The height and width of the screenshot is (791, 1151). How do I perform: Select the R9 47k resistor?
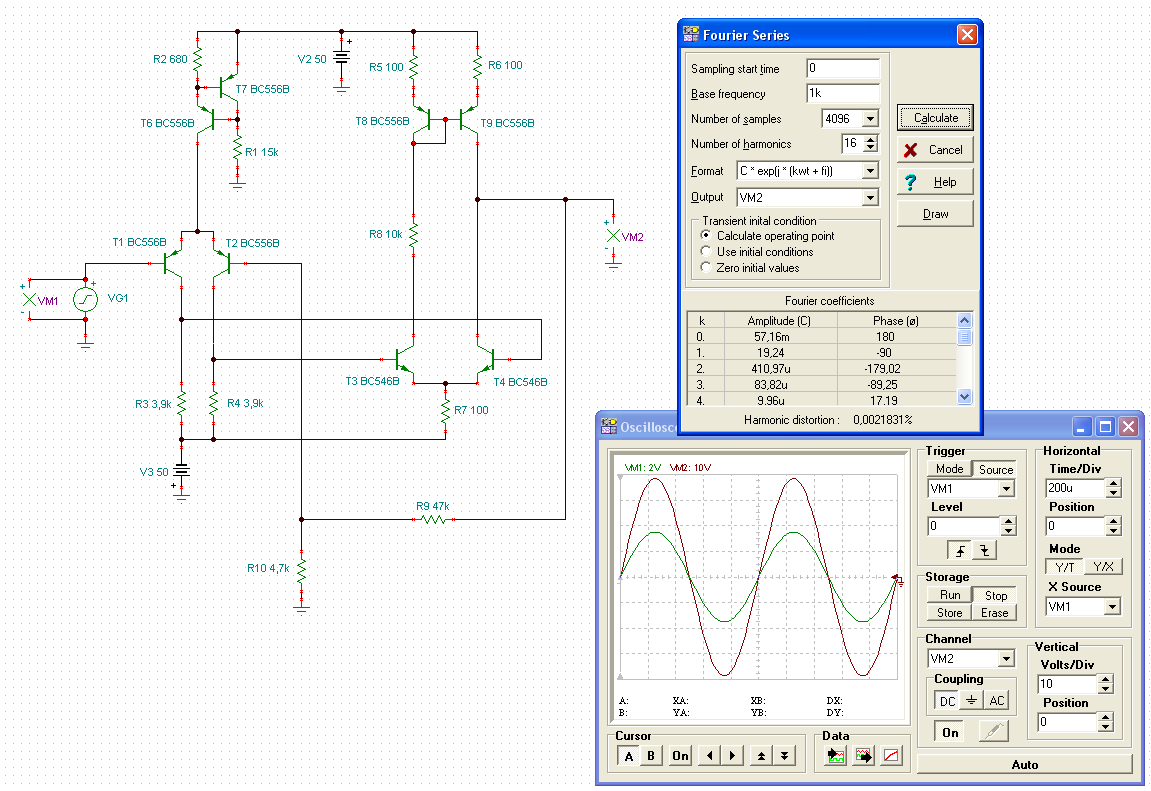click(433, 520)
